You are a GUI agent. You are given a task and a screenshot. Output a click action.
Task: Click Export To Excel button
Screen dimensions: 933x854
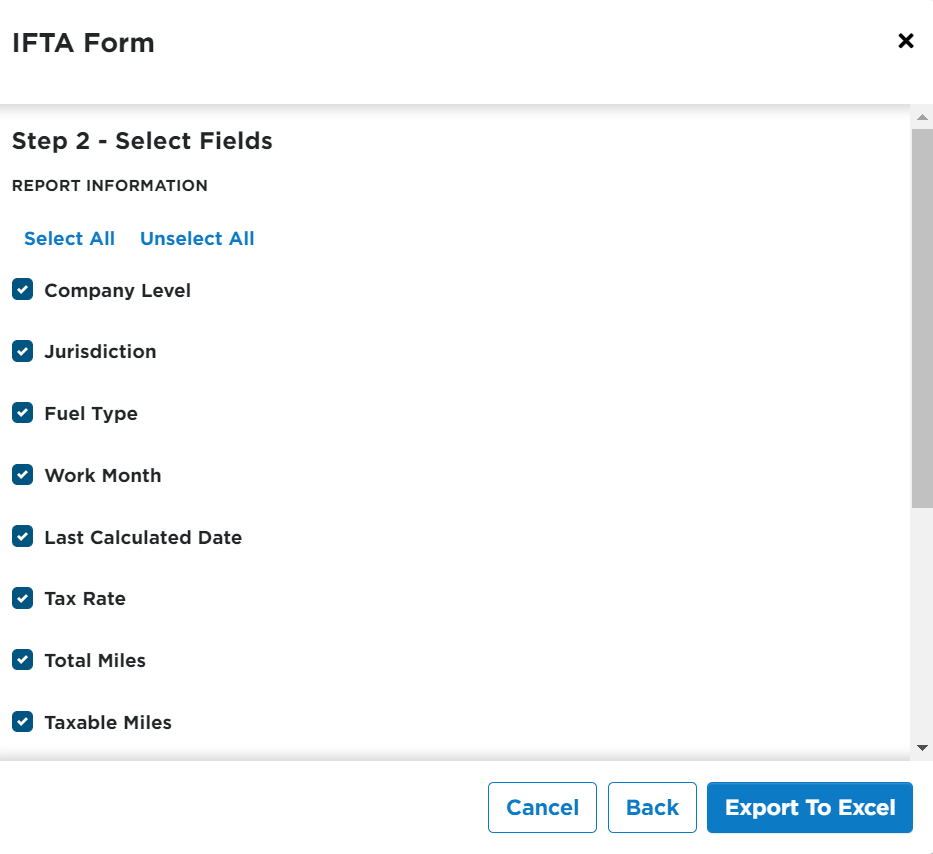(x=809, y=808)
